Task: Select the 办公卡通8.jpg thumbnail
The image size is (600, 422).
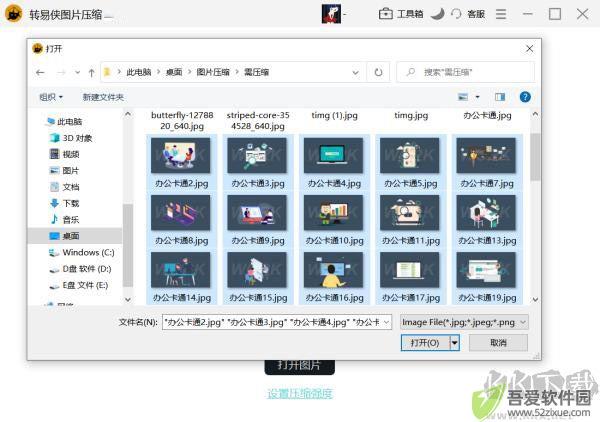Action: click(181, 212)
